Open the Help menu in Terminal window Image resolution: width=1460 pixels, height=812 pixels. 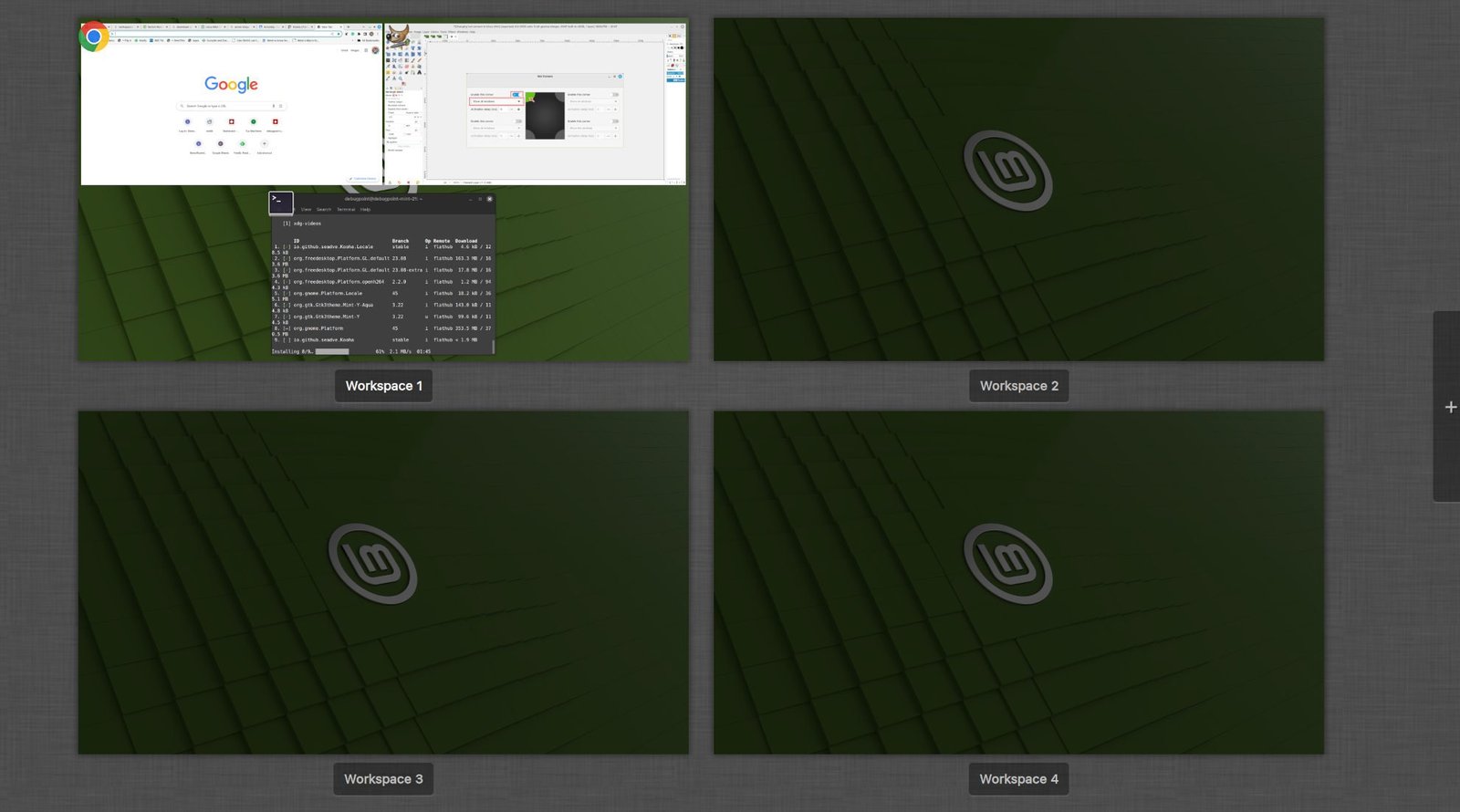click(x=365, y=209)
